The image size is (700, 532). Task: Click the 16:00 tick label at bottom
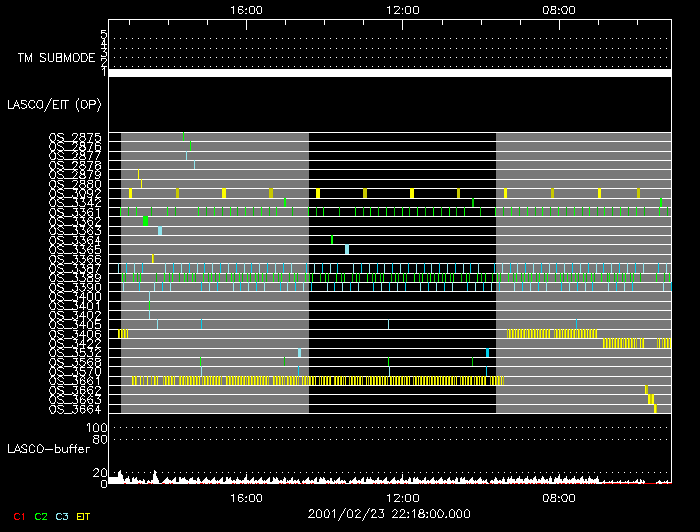[x=246, y=497]
